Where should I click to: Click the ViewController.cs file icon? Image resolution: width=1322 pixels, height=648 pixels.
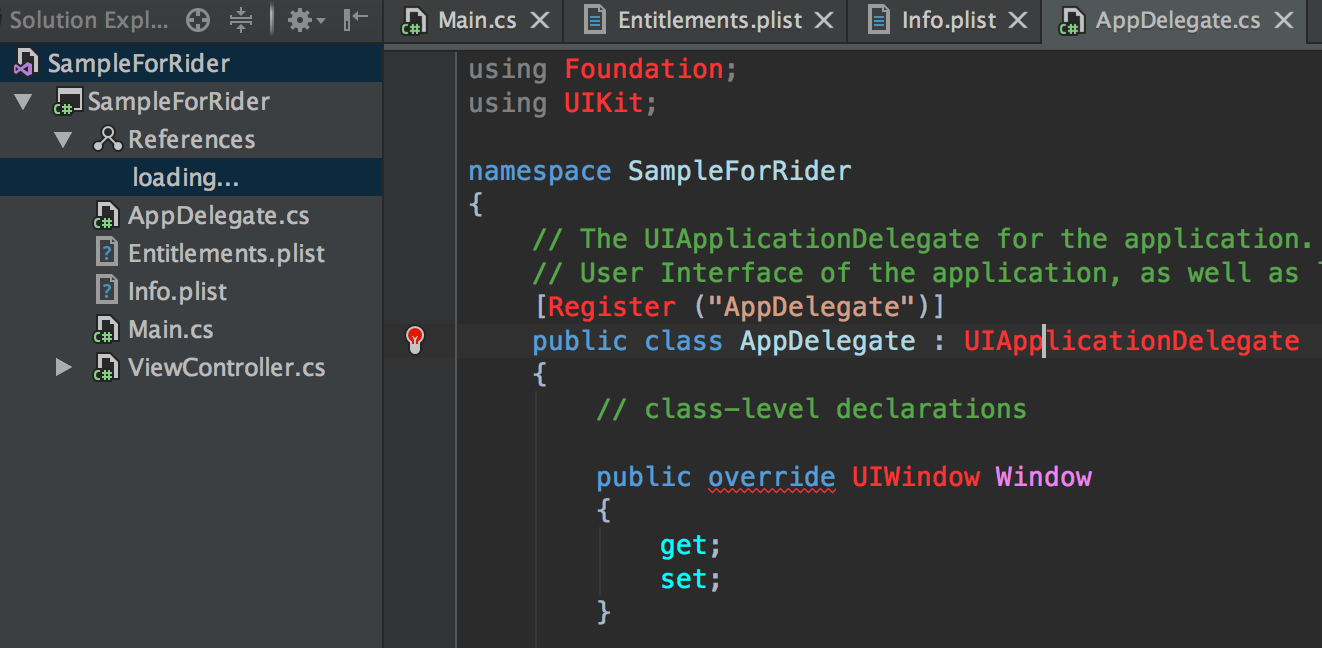pos(107,367)
